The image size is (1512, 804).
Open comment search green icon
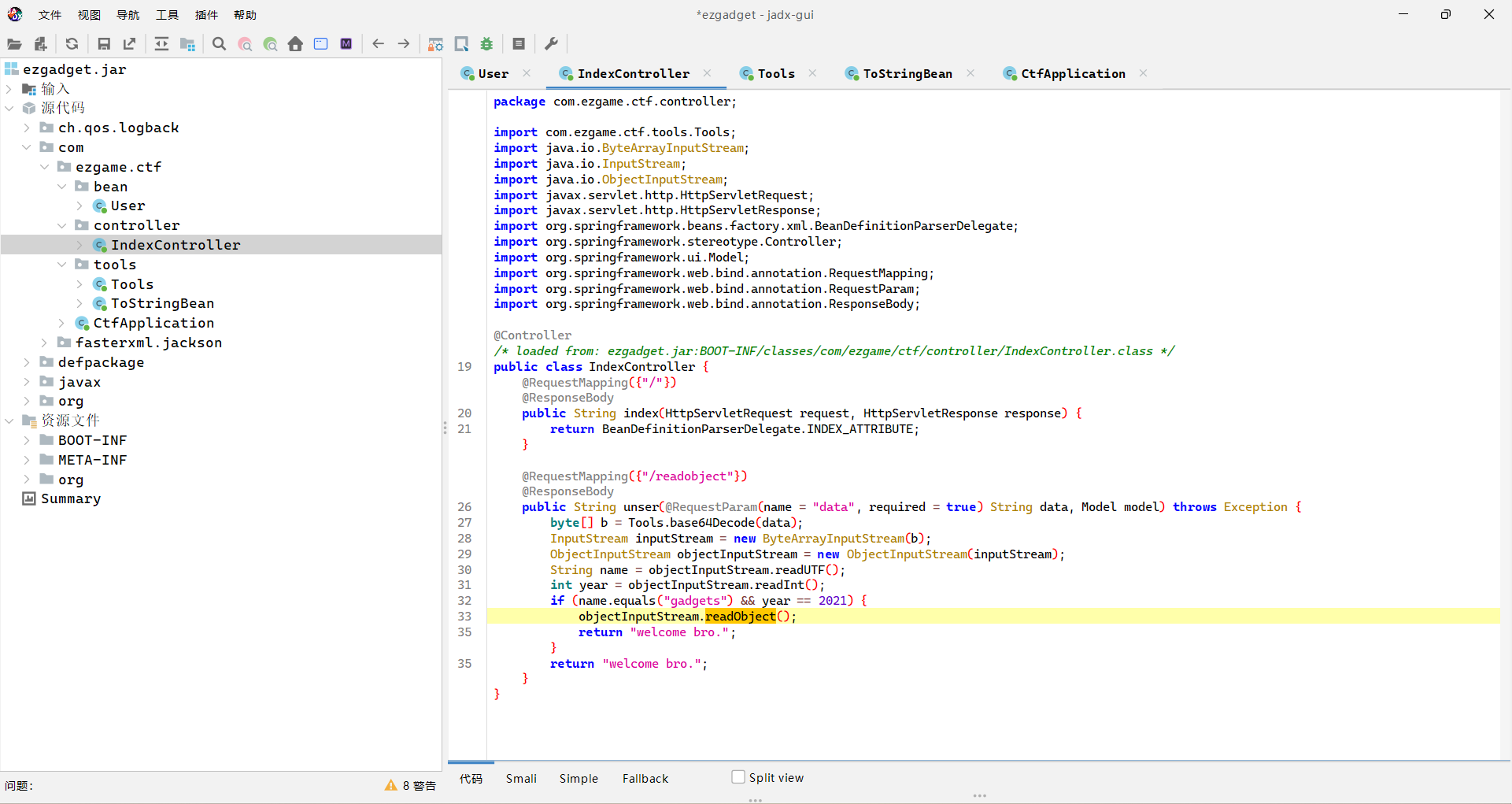271,44
